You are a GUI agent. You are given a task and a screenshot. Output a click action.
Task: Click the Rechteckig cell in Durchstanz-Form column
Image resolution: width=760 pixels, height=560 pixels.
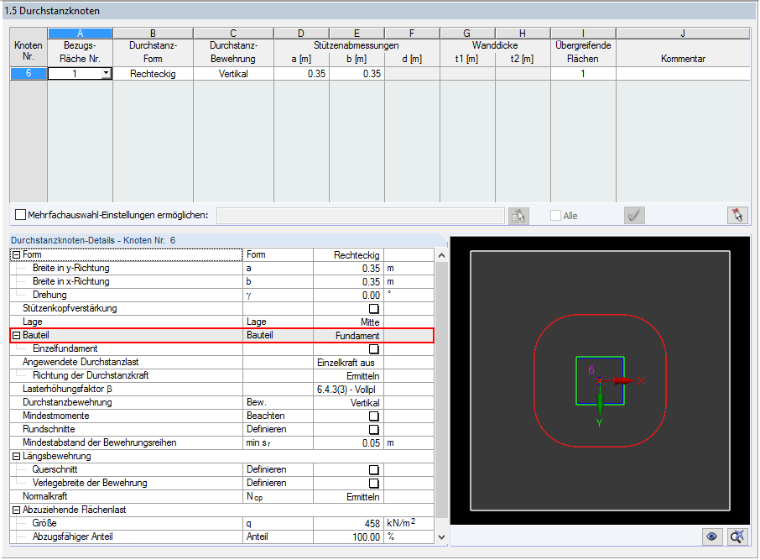[153, 74]
